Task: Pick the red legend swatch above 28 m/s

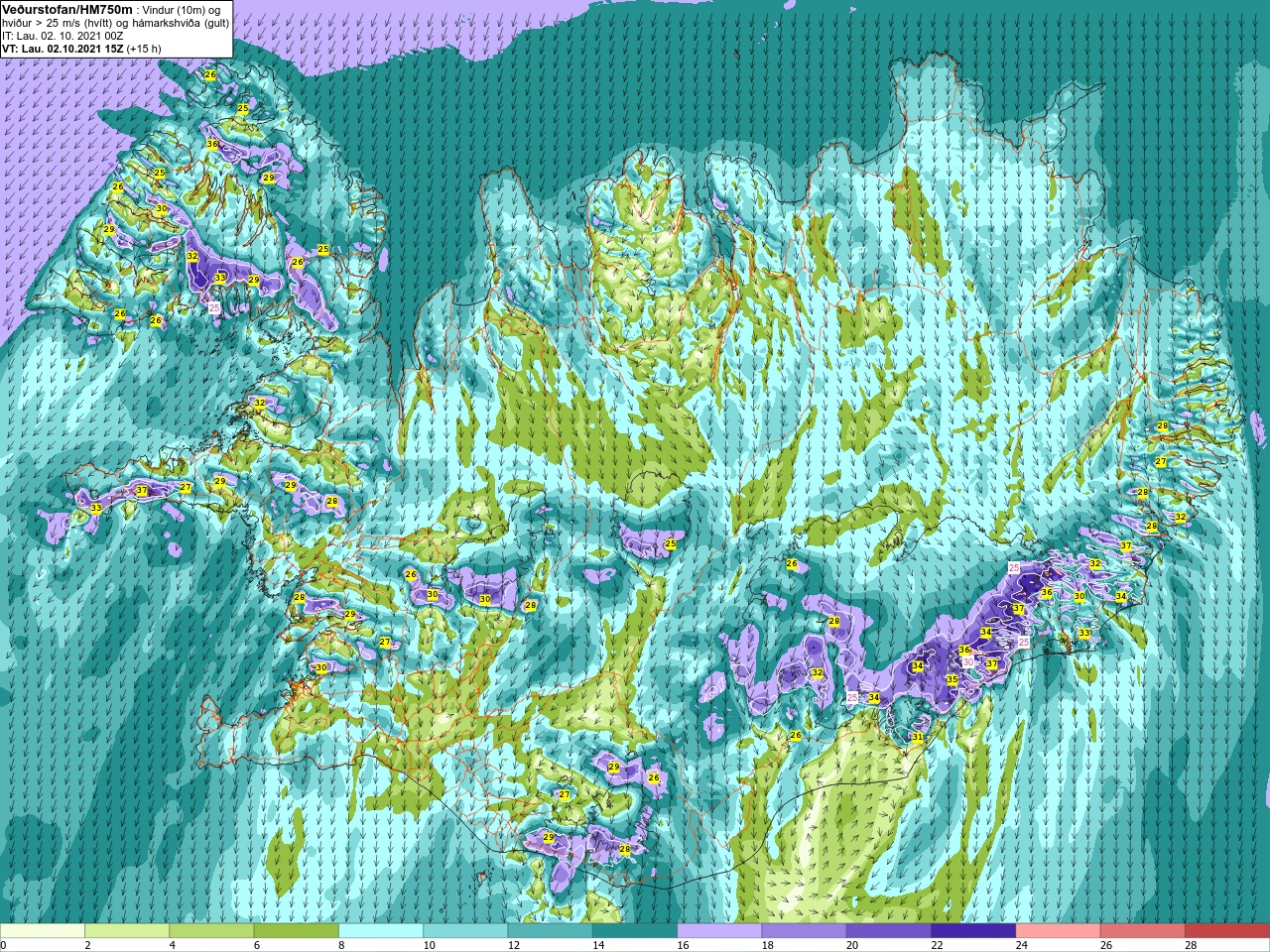Action: [x=1227, y=931]
